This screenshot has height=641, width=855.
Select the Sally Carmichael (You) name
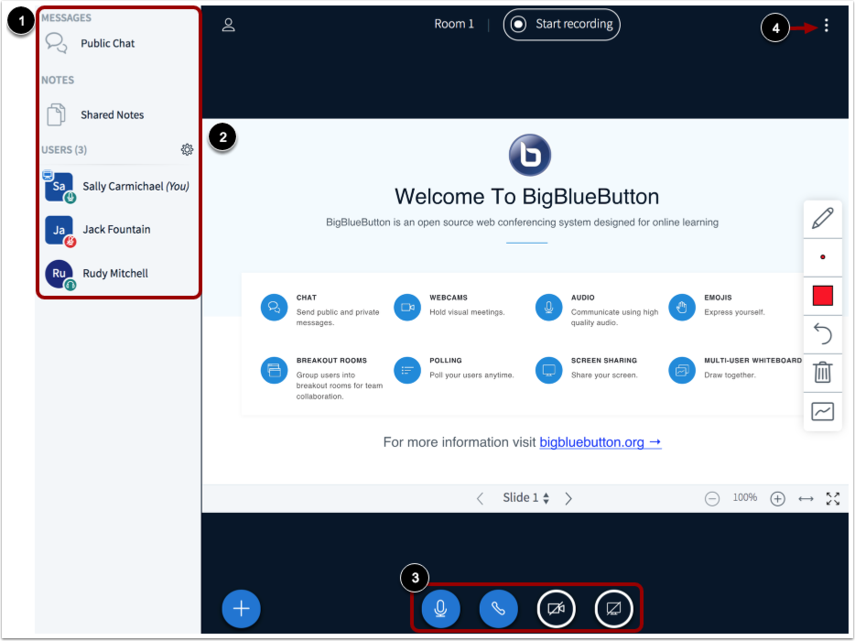pos(136,186)
